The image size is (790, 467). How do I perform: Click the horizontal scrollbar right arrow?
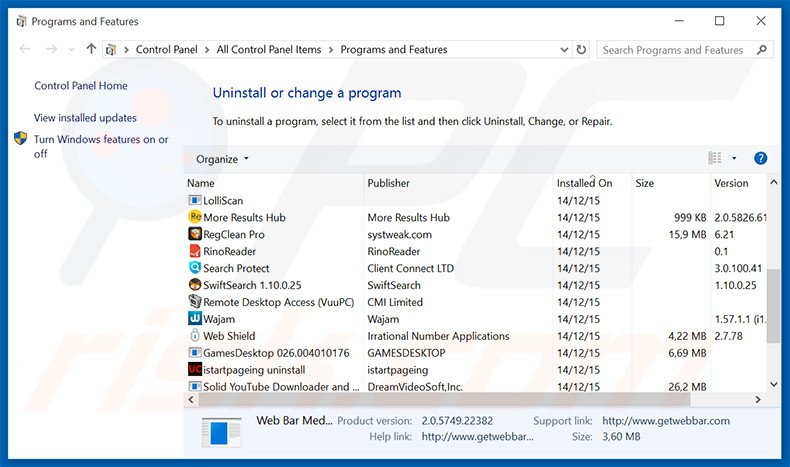(758, 399)
